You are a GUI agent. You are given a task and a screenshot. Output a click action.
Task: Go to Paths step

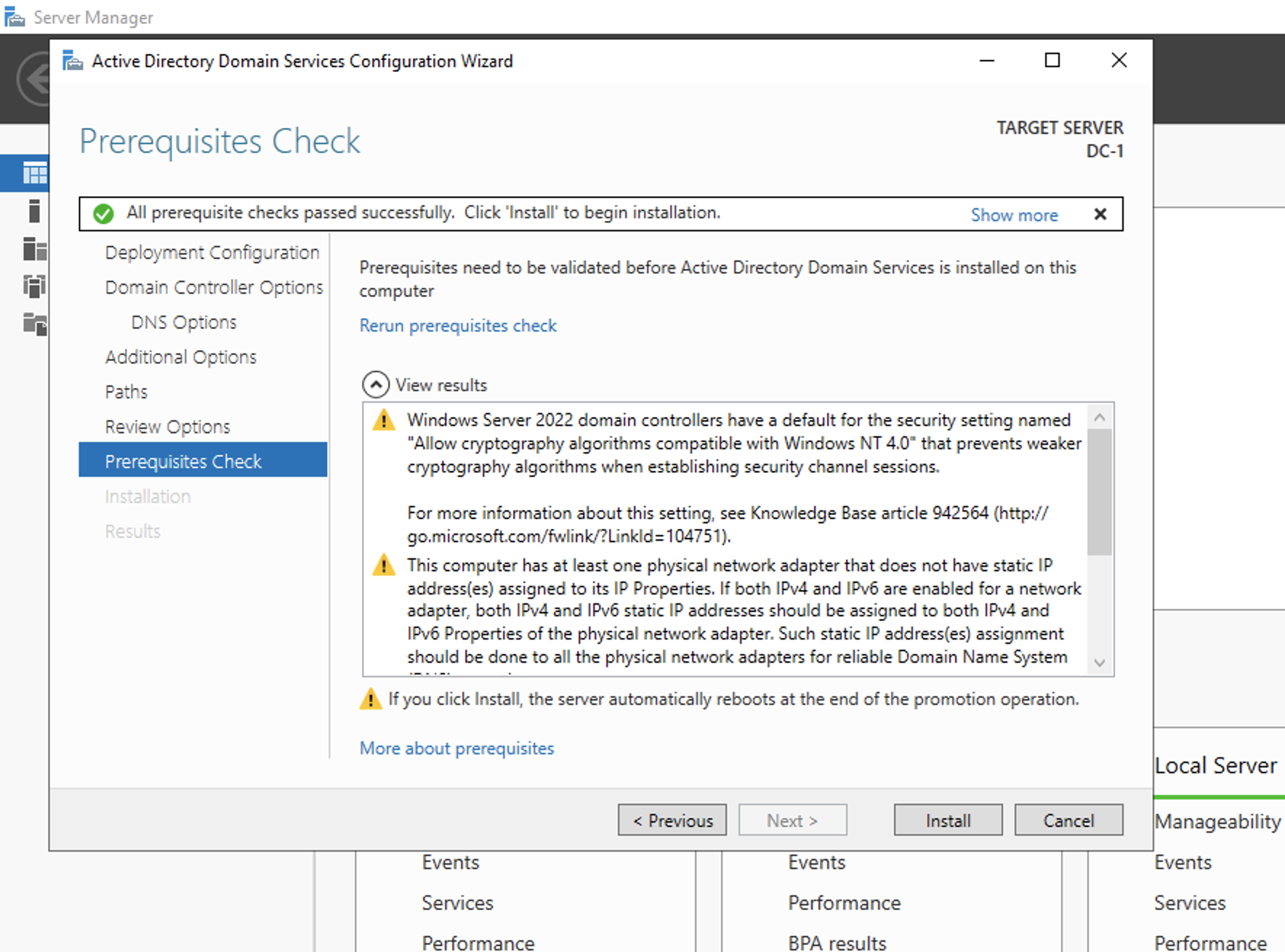coord(126,392)
